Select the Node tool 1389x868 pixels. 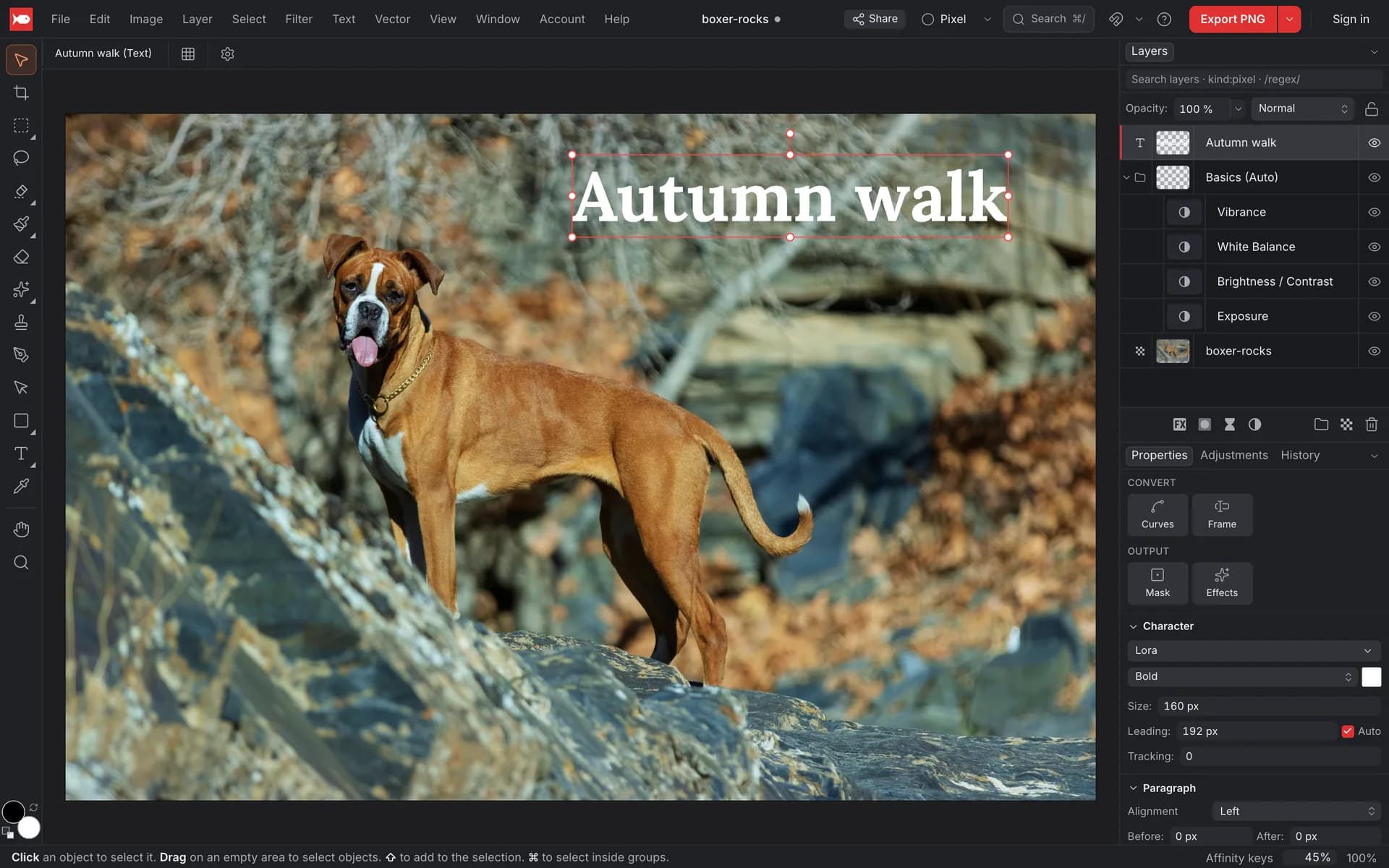[x=21, y=388]
